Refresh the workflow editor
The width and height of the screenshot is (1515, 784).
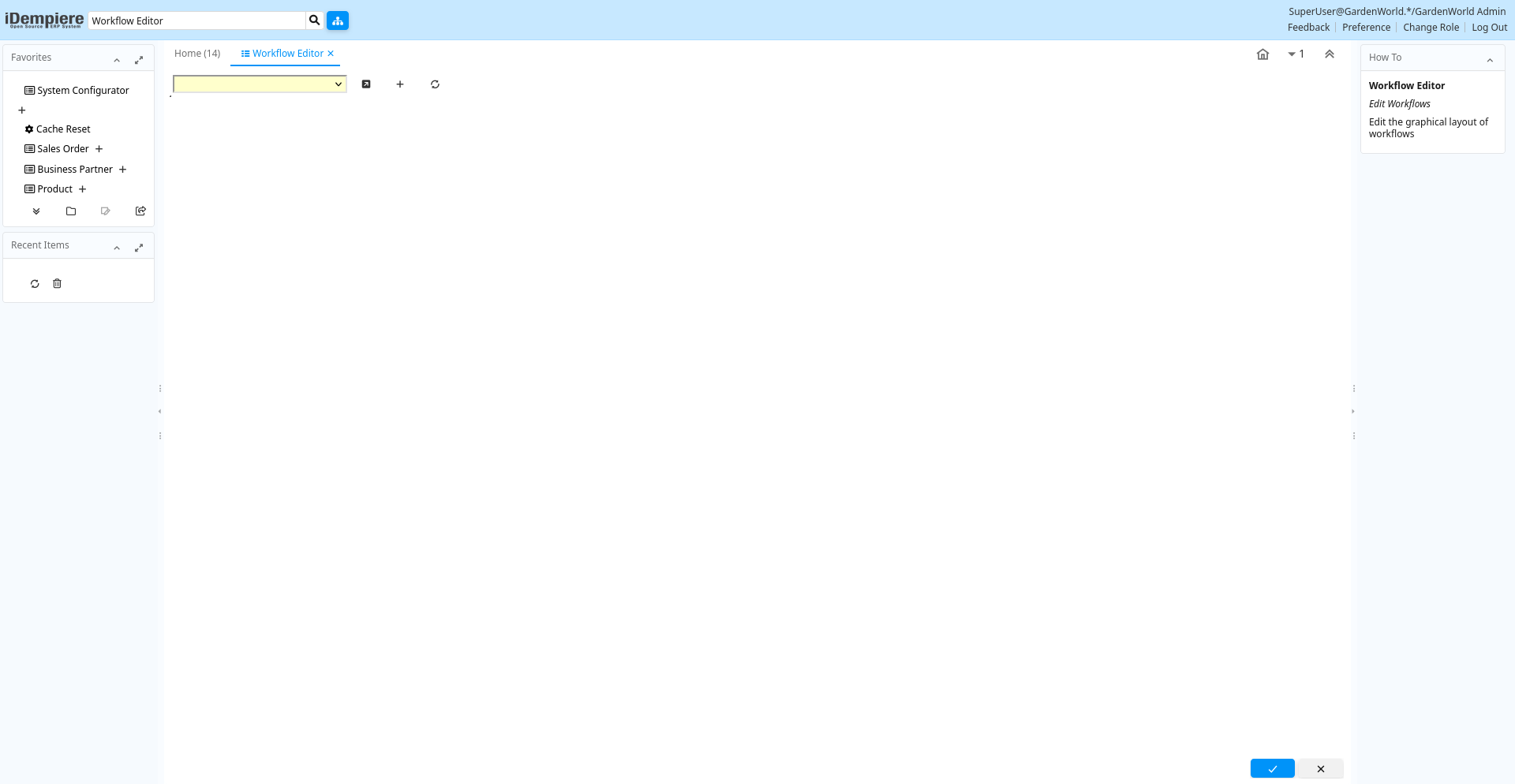pos(435,84)
